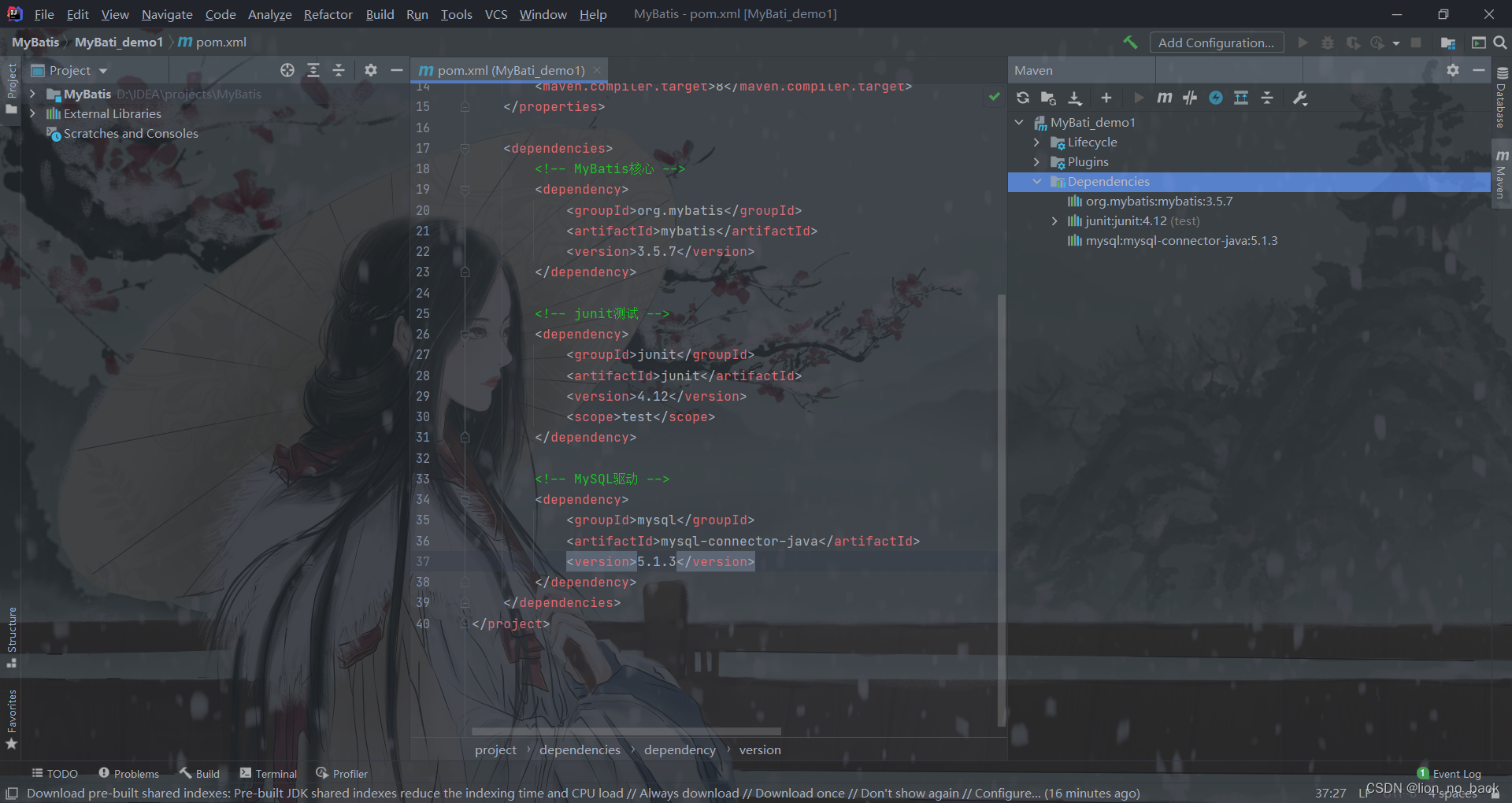Open Maven panel gear options
This screenshot has height=803, width=1512.
(1453, 70)
